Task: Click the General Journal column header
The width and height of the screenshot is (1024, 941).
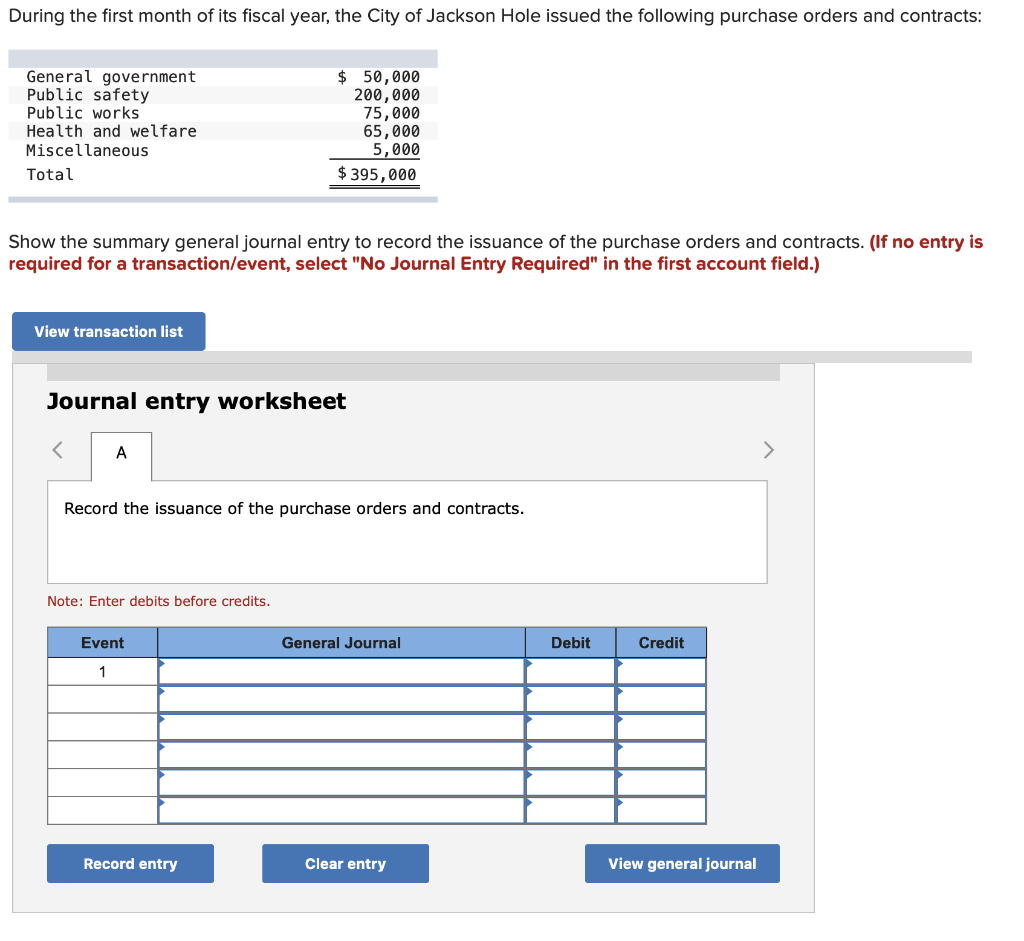Action: tap(342, 643)
